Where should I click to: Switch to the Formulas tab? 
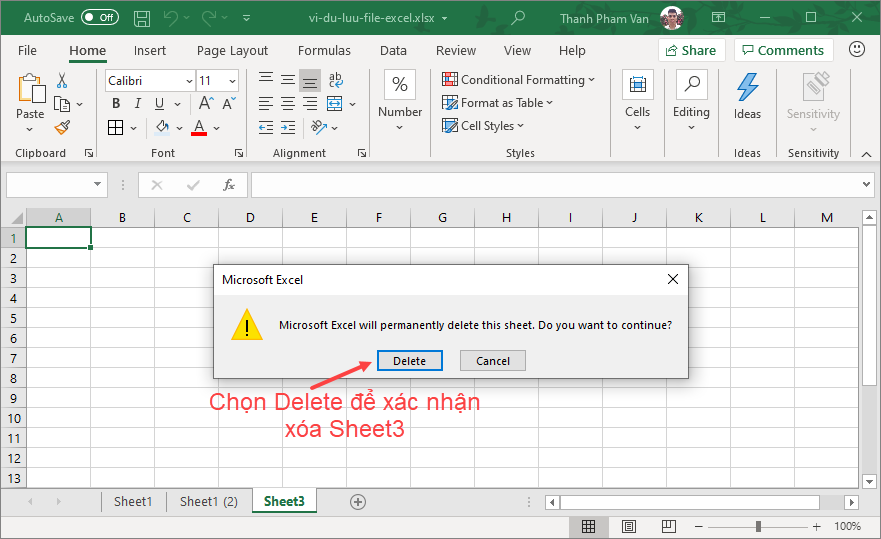point(324,51)
